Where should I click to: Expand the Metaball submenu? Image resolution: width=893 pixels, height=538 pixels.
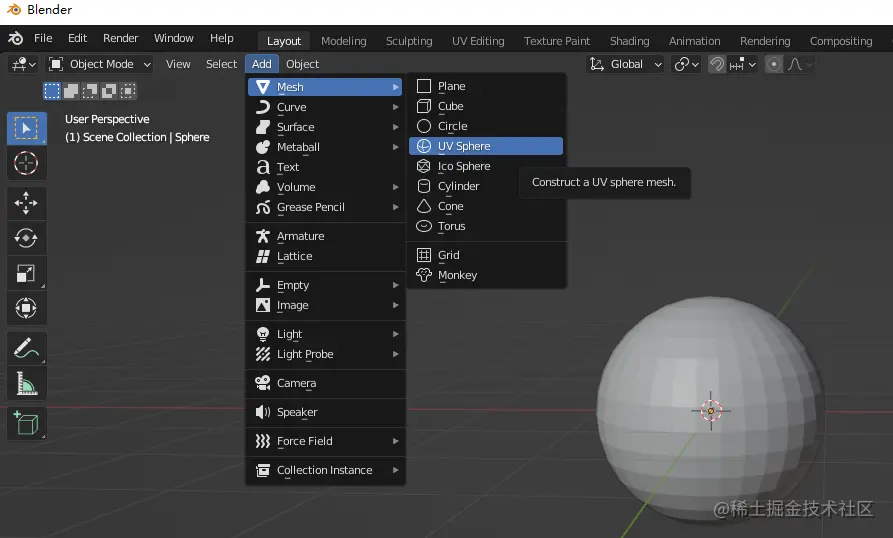tap(325, 147)
